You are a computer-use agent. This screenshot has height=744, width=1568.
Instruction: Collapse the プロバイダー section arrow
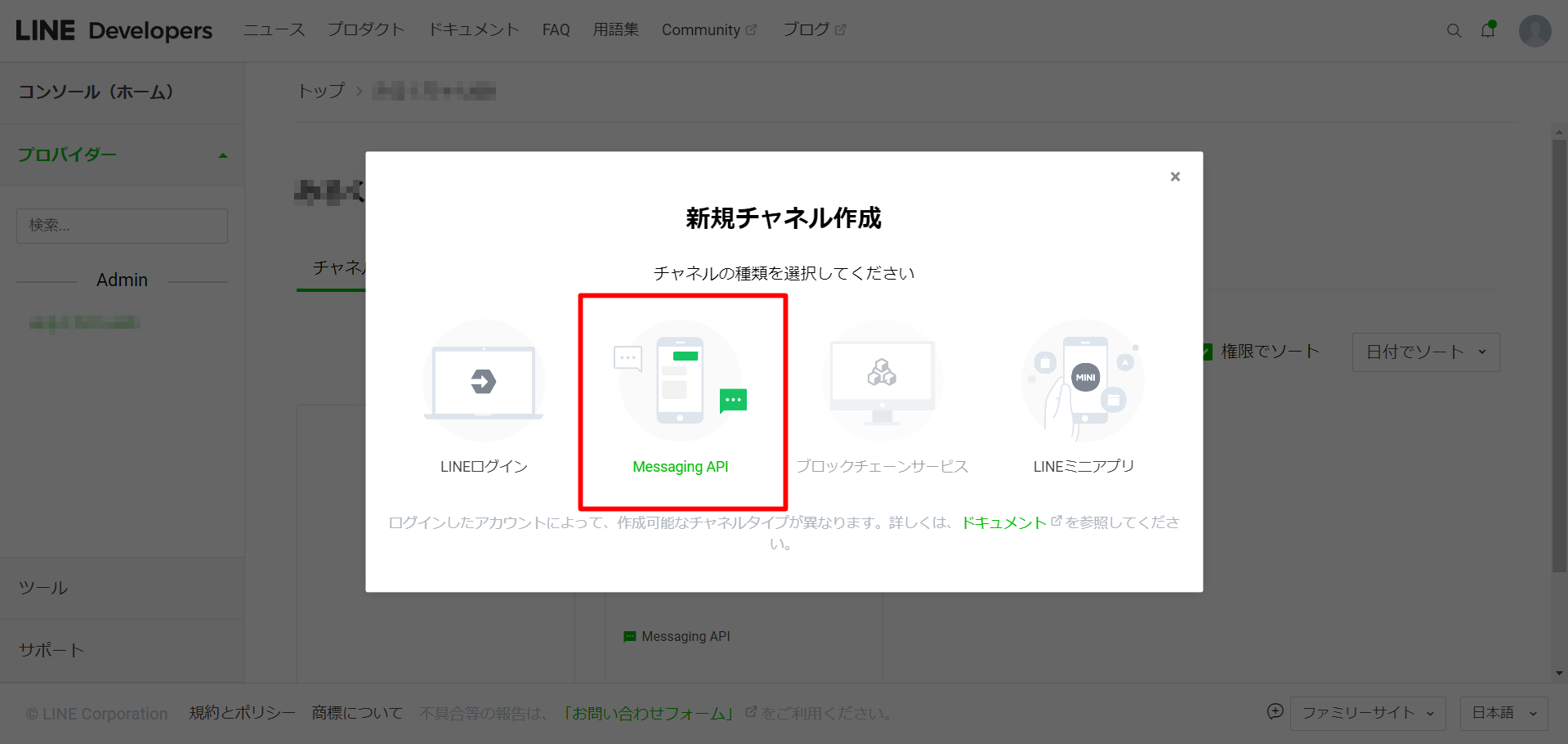tap(223, 155)
